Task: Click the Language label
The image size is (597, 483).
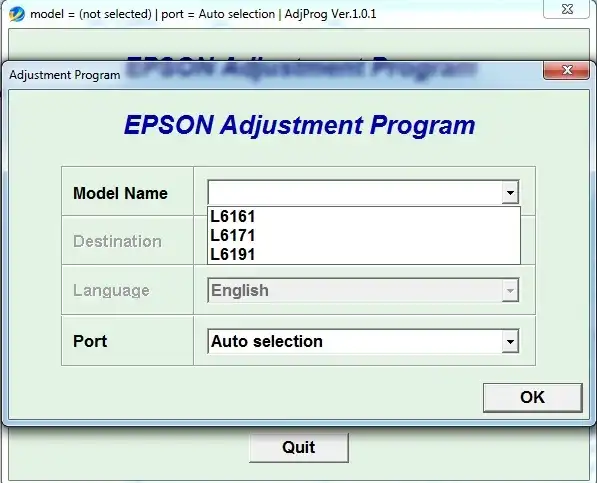Action: pos(111,290)
